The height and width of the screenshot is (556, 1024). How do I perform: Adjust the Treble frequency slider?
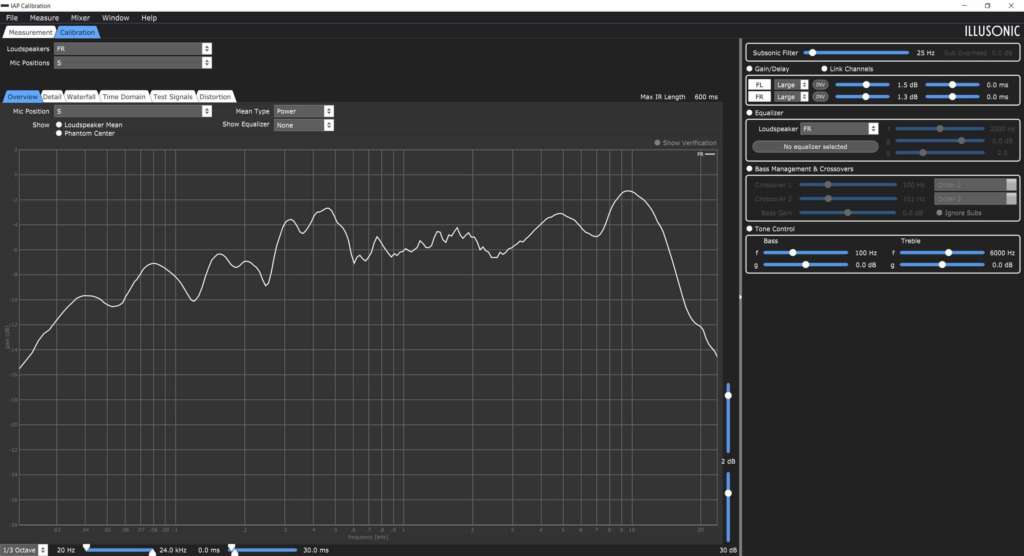coord(942,253)
